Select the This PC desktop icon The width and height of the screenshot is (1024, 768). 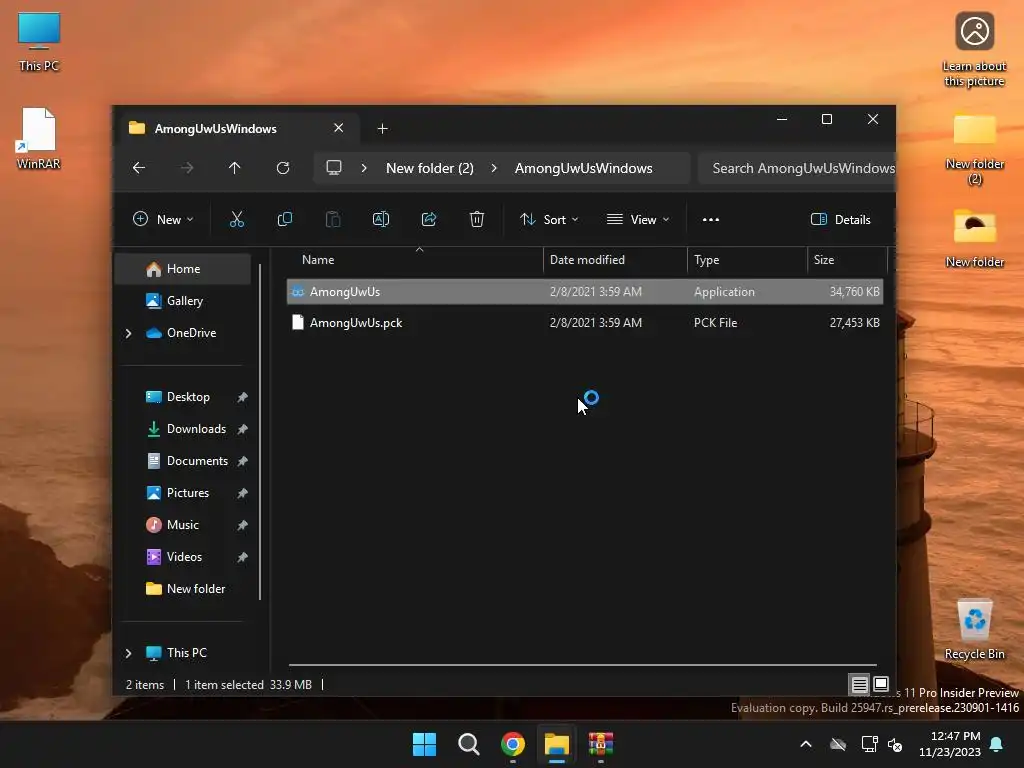click(39, 42)
